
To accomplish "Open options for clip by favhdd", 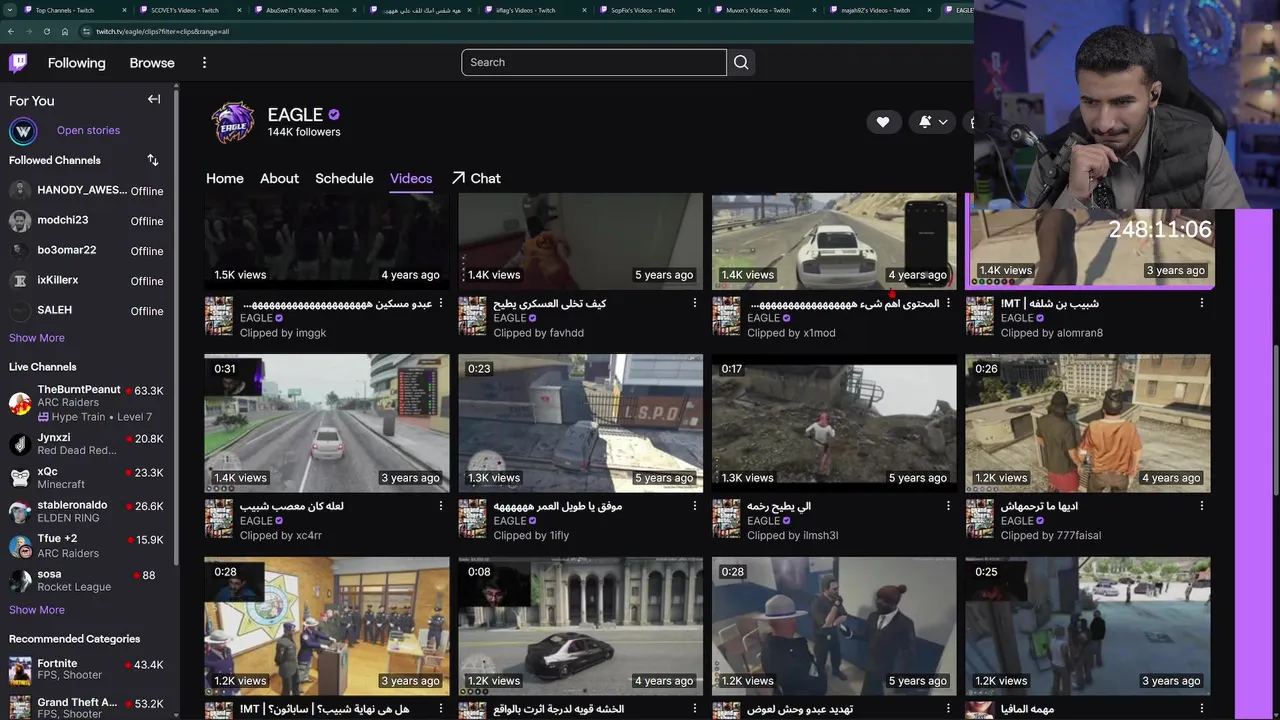I will (x=695, y=303).
